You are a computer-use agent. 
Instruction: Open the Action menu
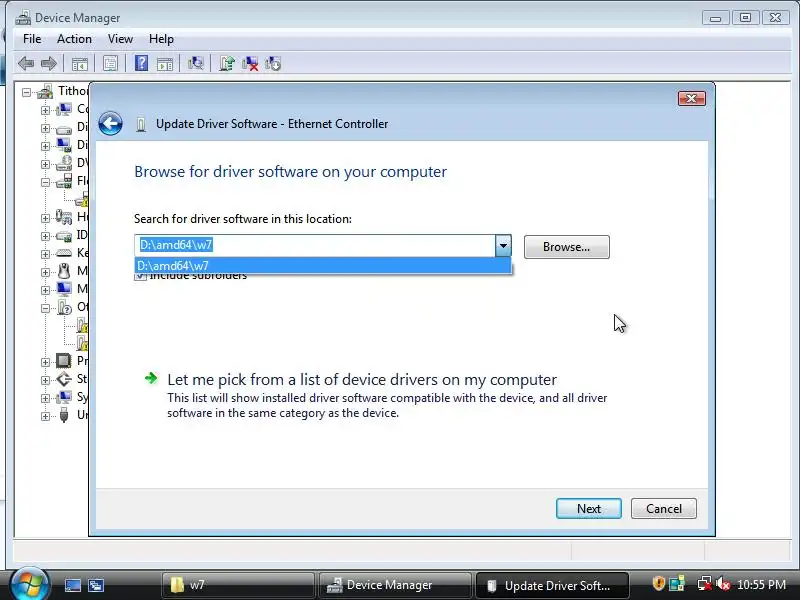click(74, 39)
